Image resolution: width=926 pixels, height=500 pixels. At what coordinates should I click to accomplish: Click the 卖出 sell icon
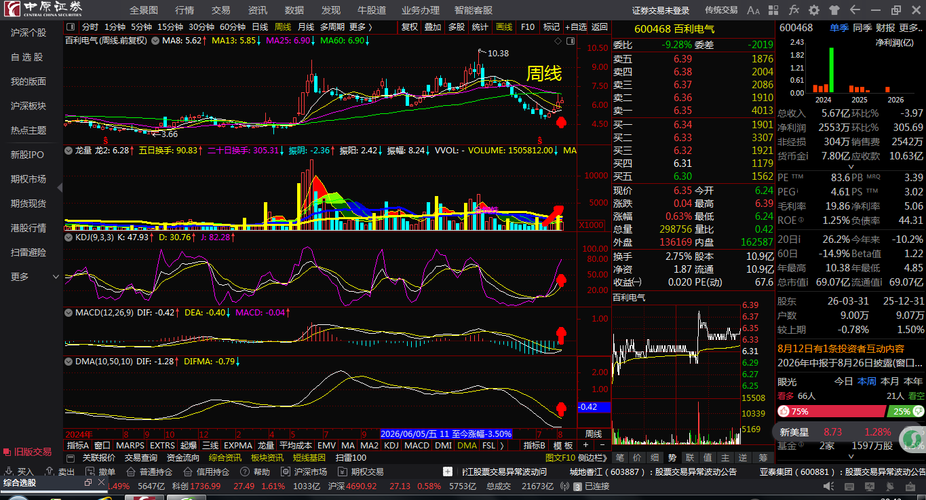(x=50, y=472)
